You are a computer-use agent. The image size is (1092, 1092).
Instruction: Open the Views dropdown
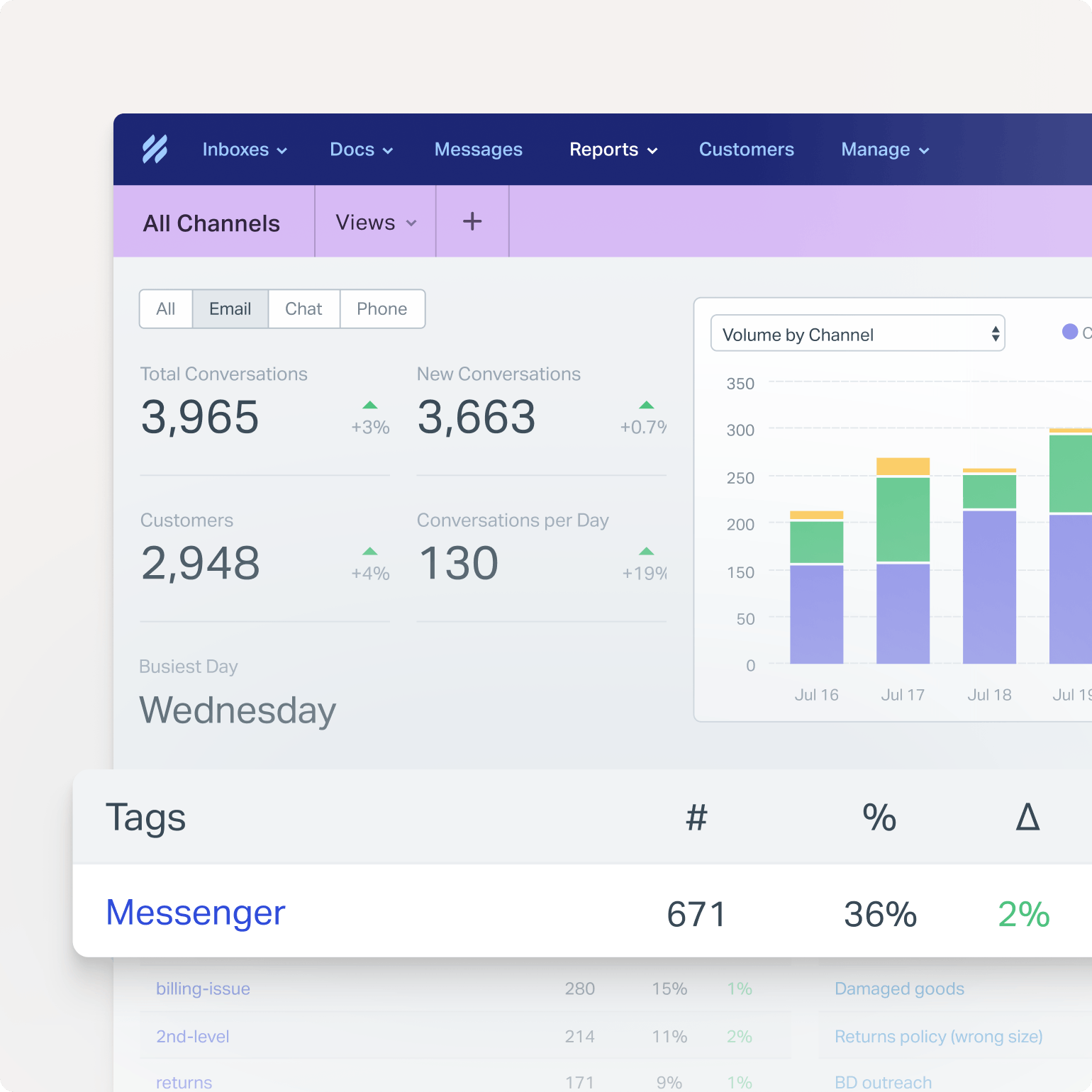376,222
